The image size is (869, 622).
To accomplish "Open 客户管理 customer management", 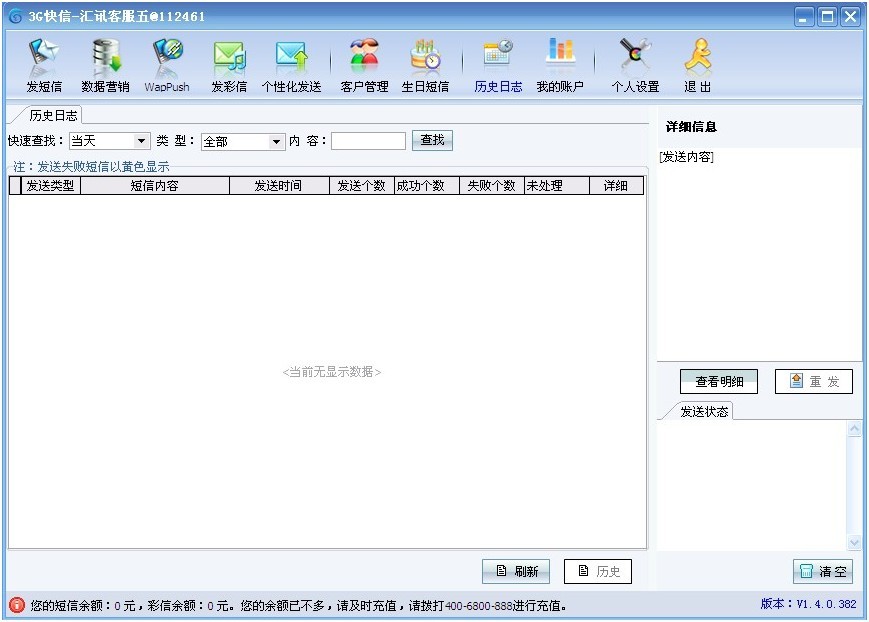I will [364, 65].
